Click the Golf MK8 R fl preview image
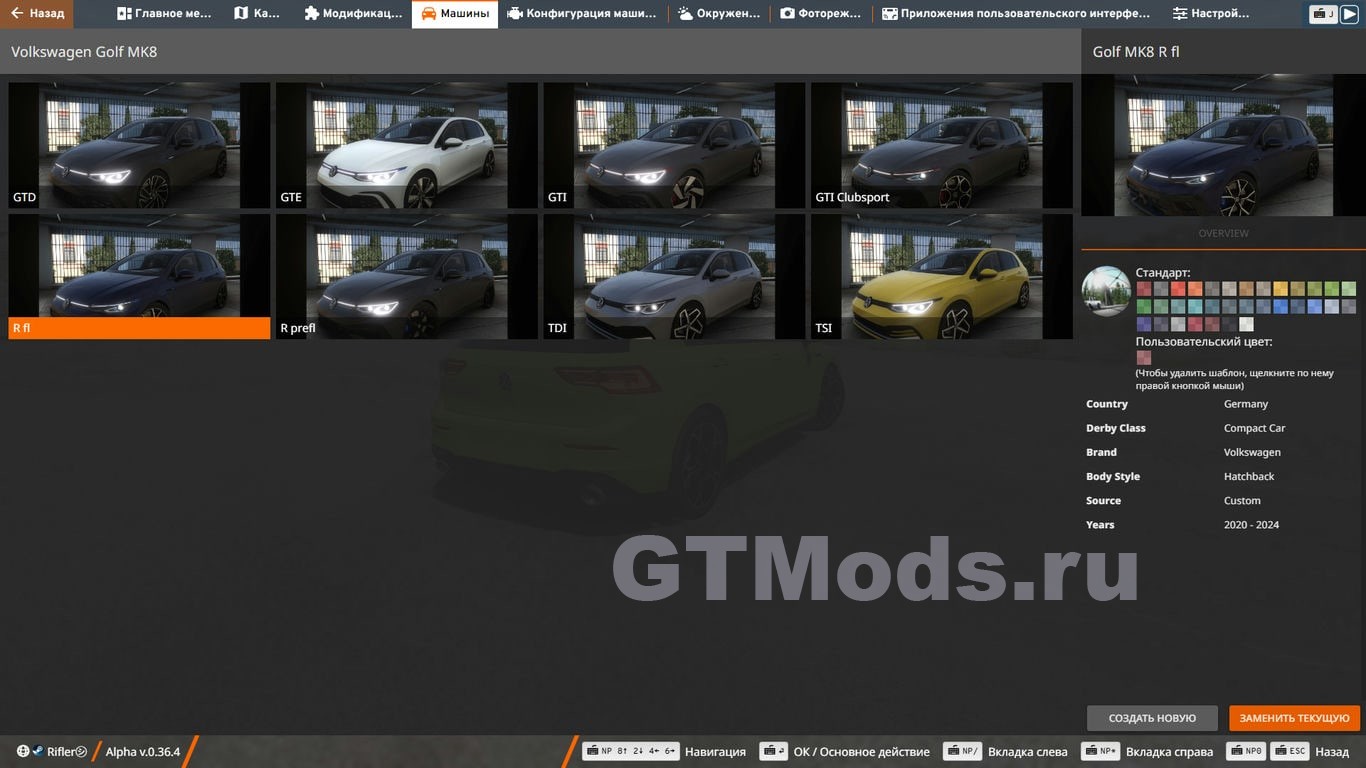Image resolution: width=1366 pixels, height=768 pixels. 1223,145
